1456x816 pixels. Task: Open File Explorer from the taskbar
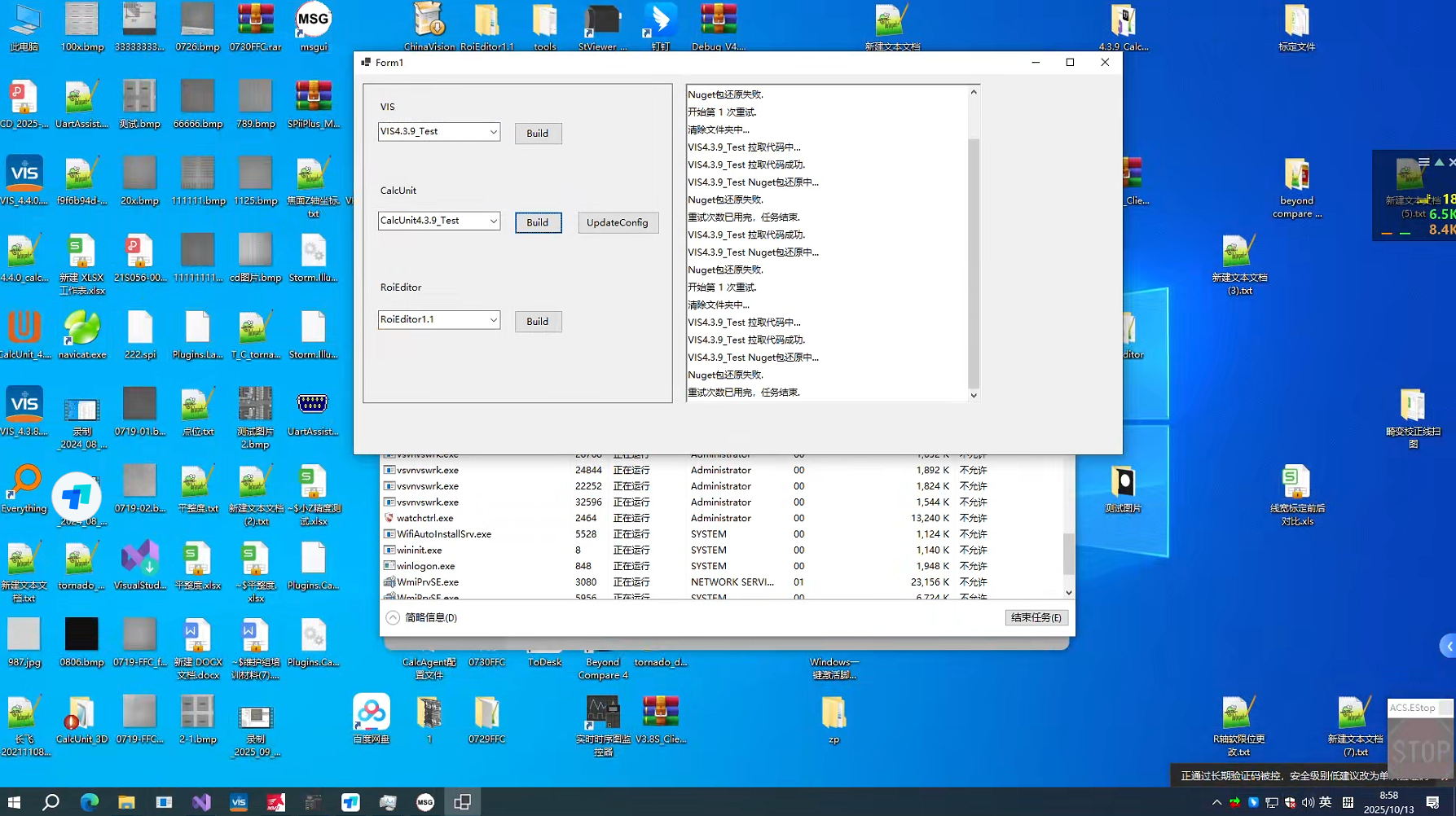[126, 802]
